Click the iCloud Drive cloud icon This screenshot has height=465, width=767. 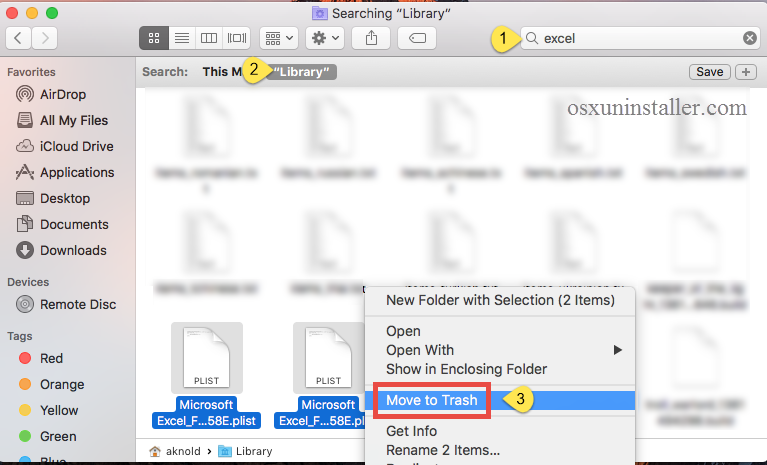pos(25,146)
